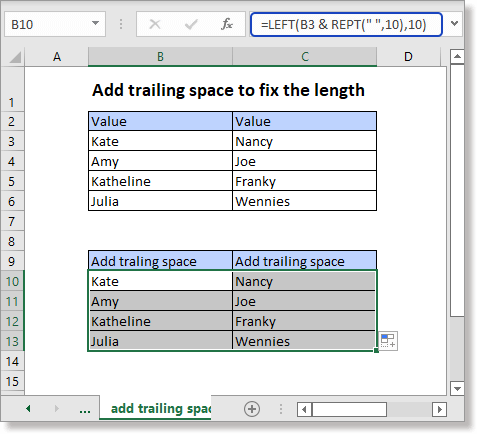Select the 'add trailing space' sheet tab
Screen dimensions: 477x434
(x=156, y=408)
